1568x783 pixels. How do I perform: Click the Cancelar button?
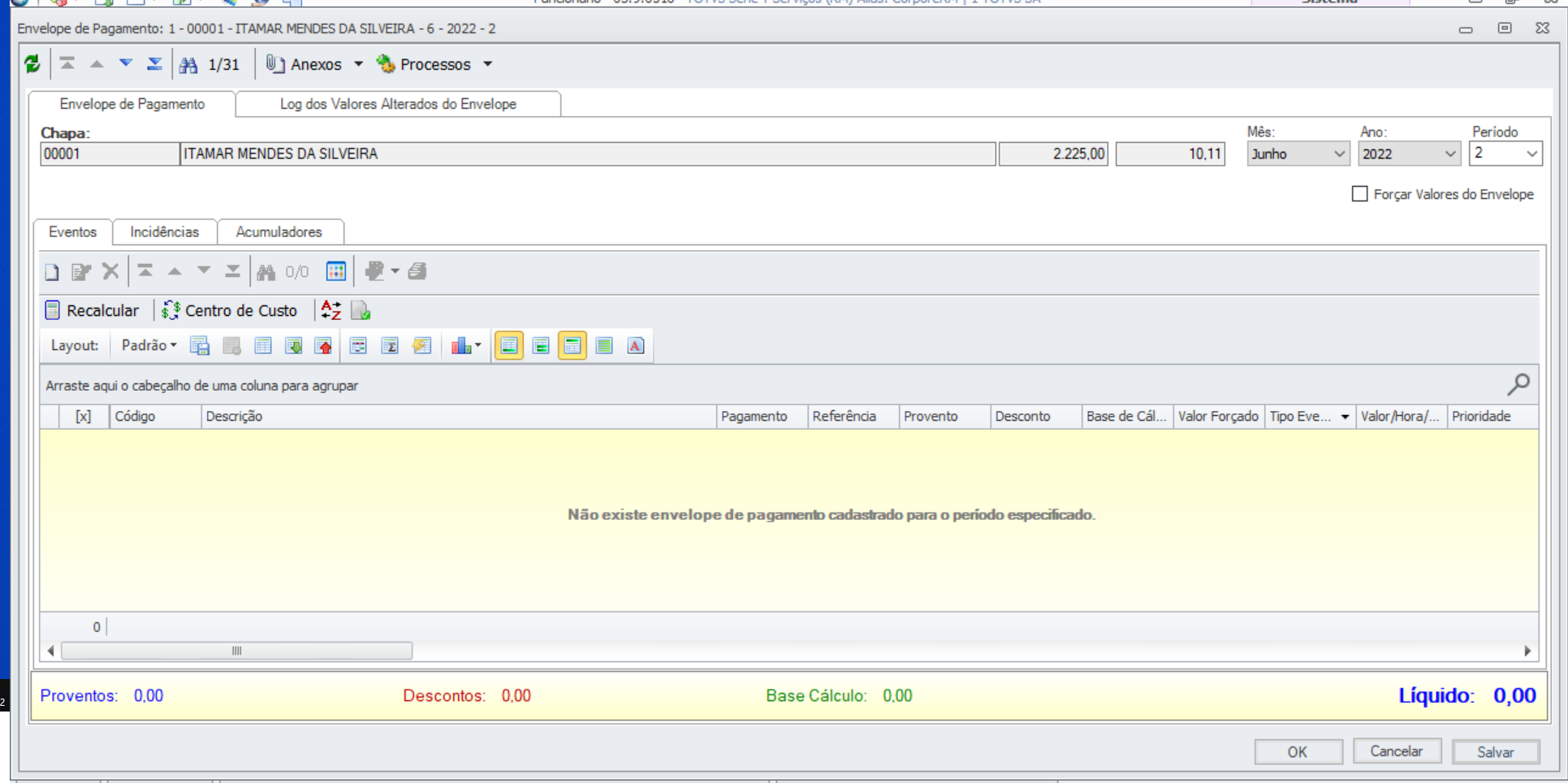tap(1397, 751)
